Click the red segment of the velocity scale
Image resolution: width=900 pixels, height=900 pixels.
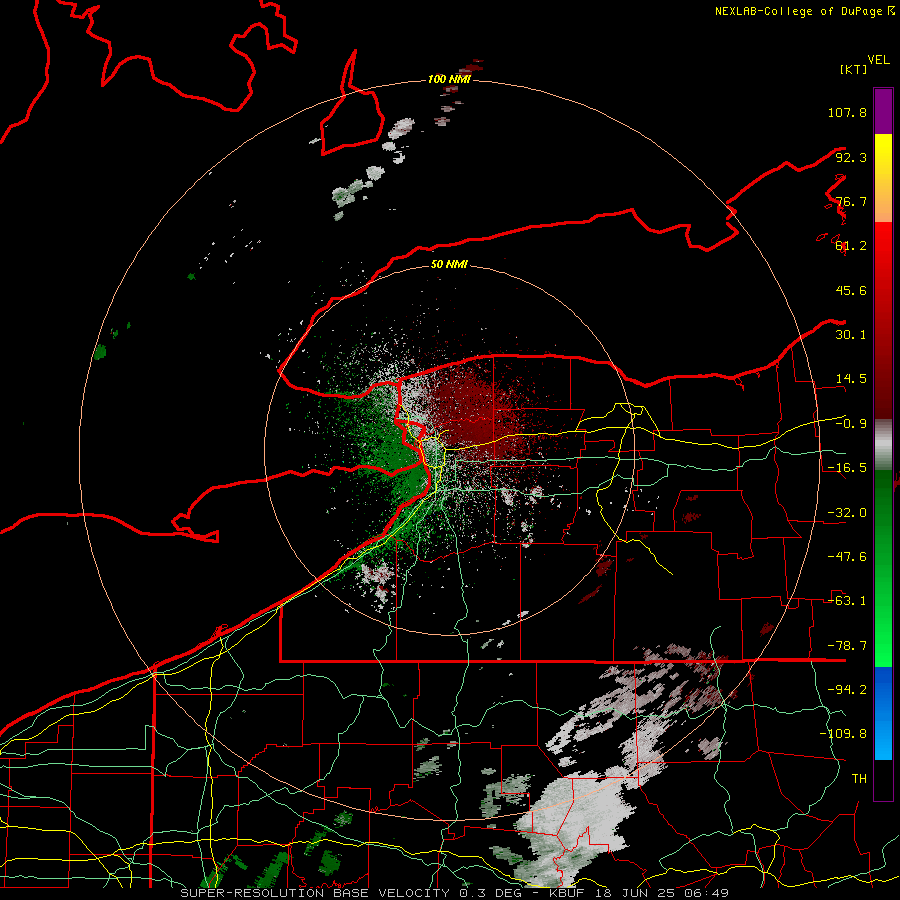(x=883, y=320)
